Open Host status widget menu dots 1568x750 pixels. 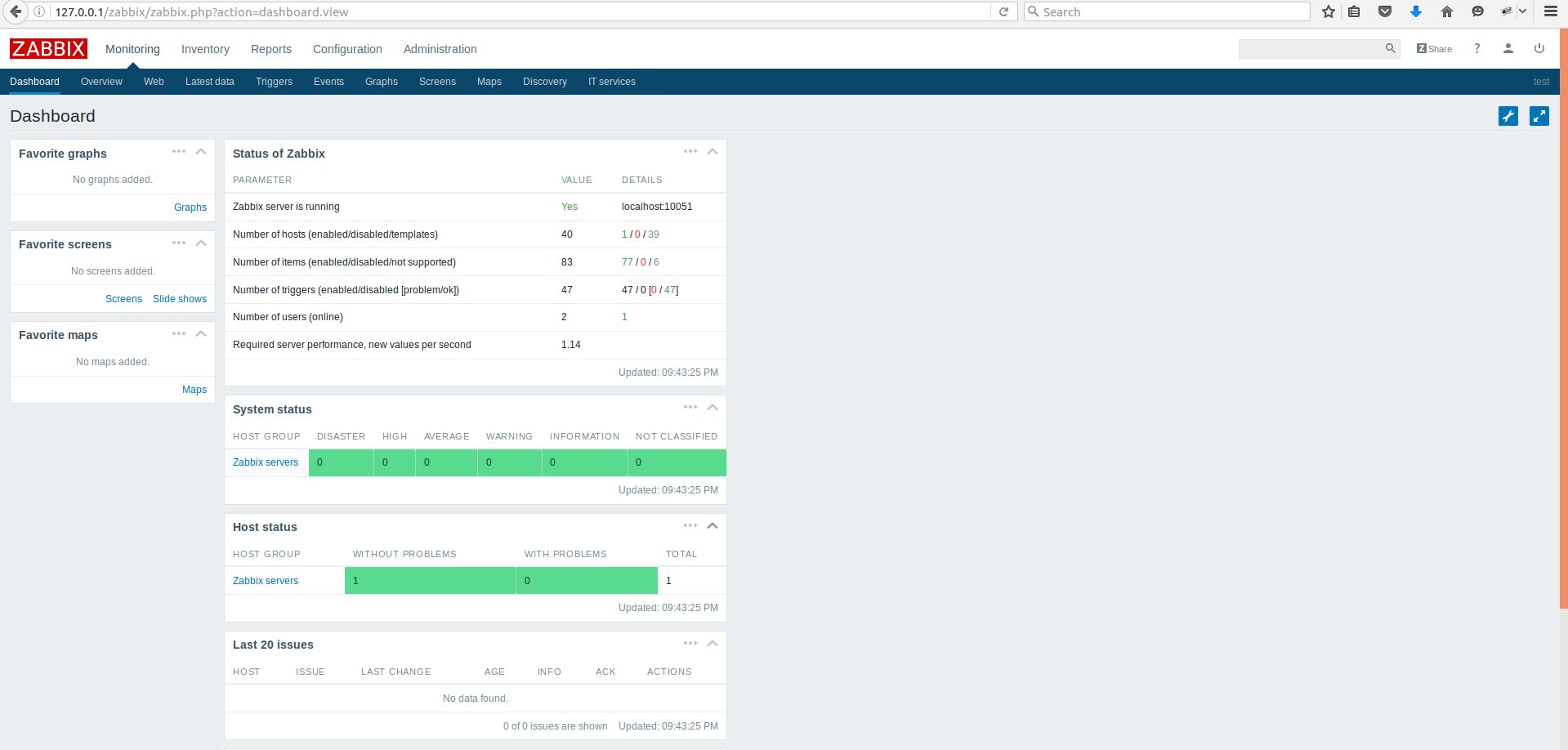[690, 525]
